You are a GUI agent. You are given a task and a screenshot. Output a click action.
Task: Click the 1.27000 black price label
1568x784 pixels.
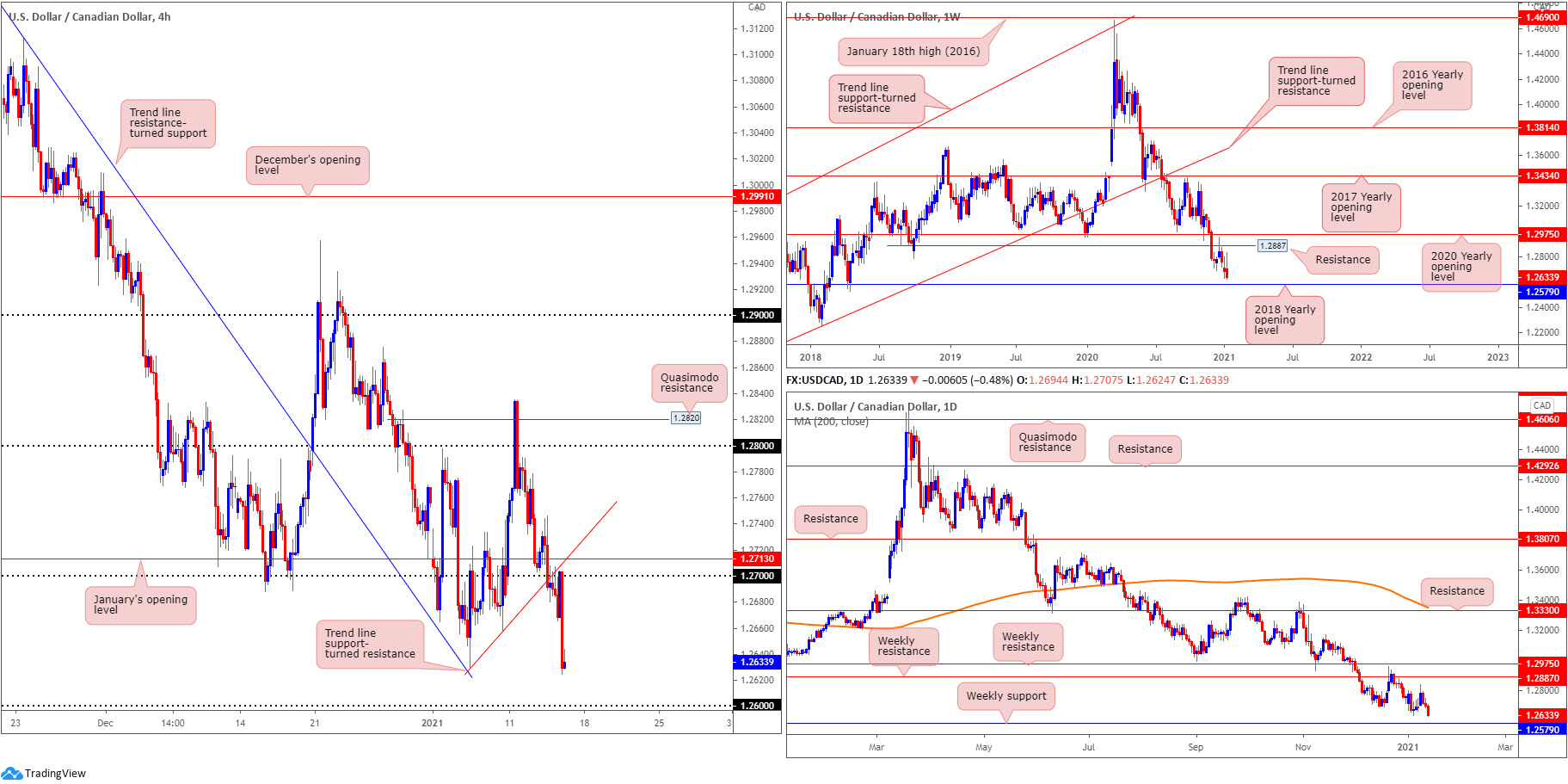pos(757,576)
